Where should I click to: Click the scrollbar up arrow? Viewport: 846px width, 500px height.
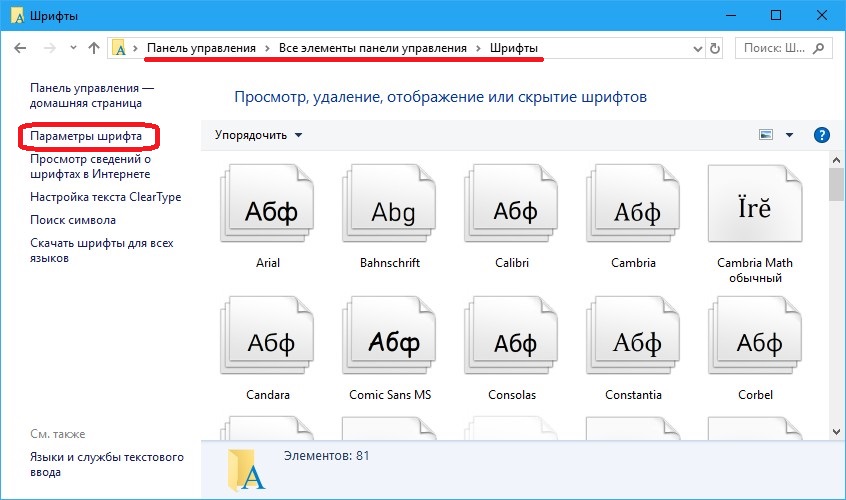(836, 160)
